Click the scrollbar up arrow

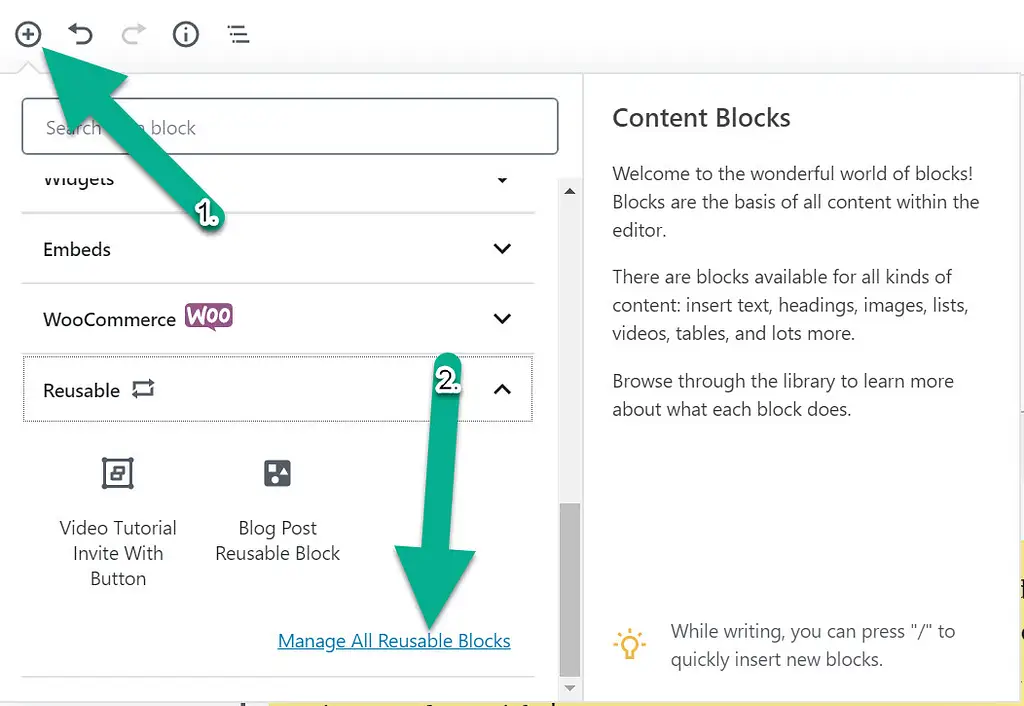569,190
